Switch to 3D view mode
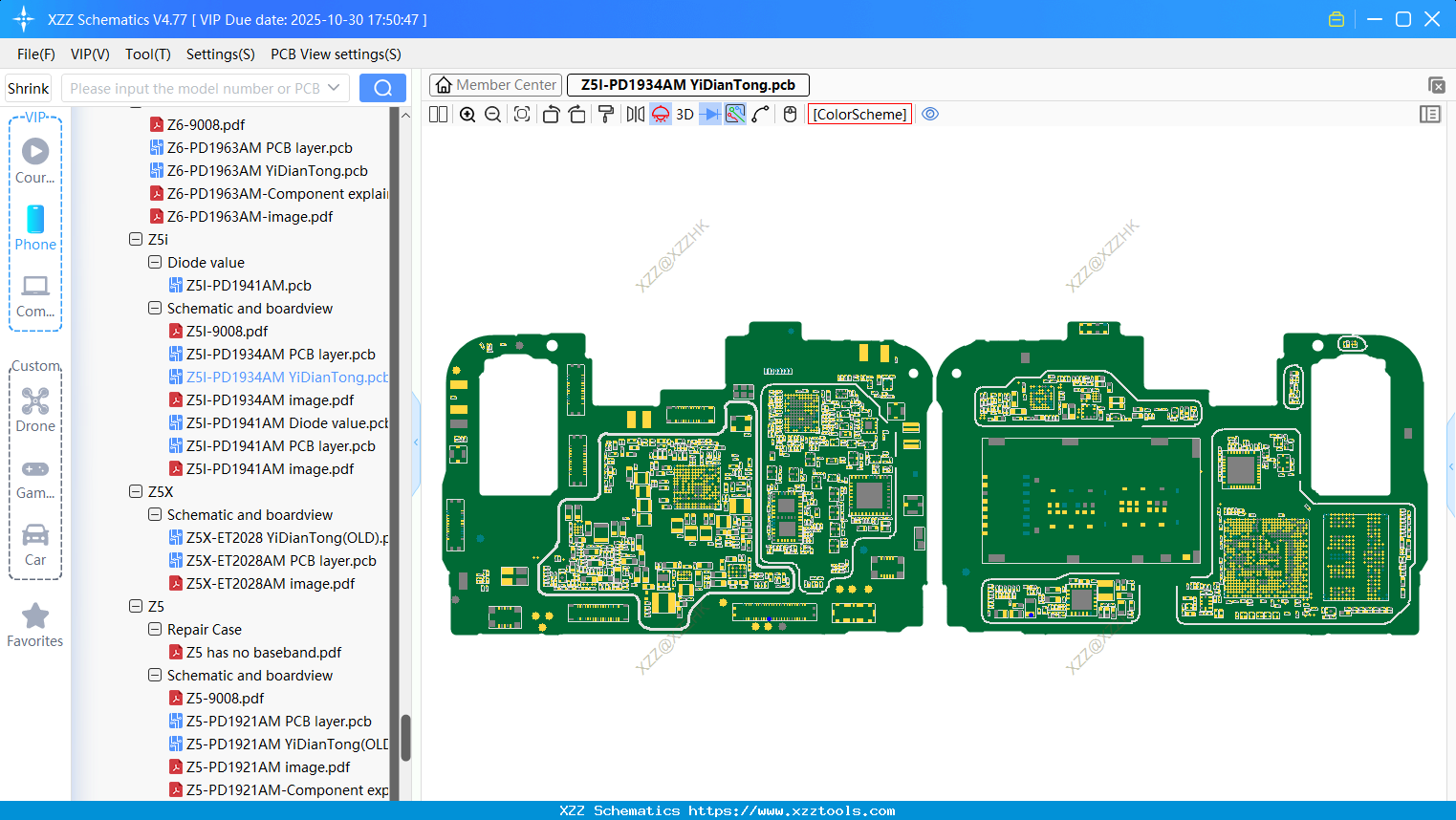This screenshot has width=1456, height=820. coord(685,114)
